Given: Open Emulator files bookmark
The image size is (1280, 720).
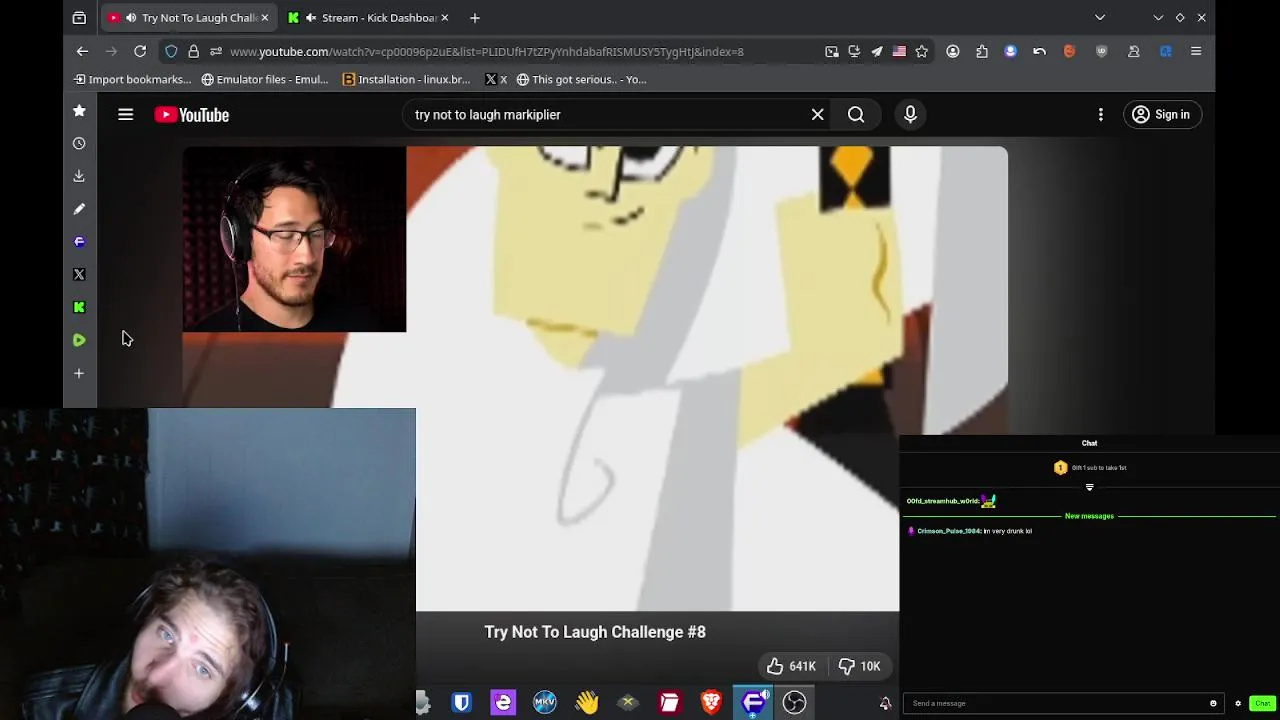Looking at the screenshot, I should (x=265, y=79).
